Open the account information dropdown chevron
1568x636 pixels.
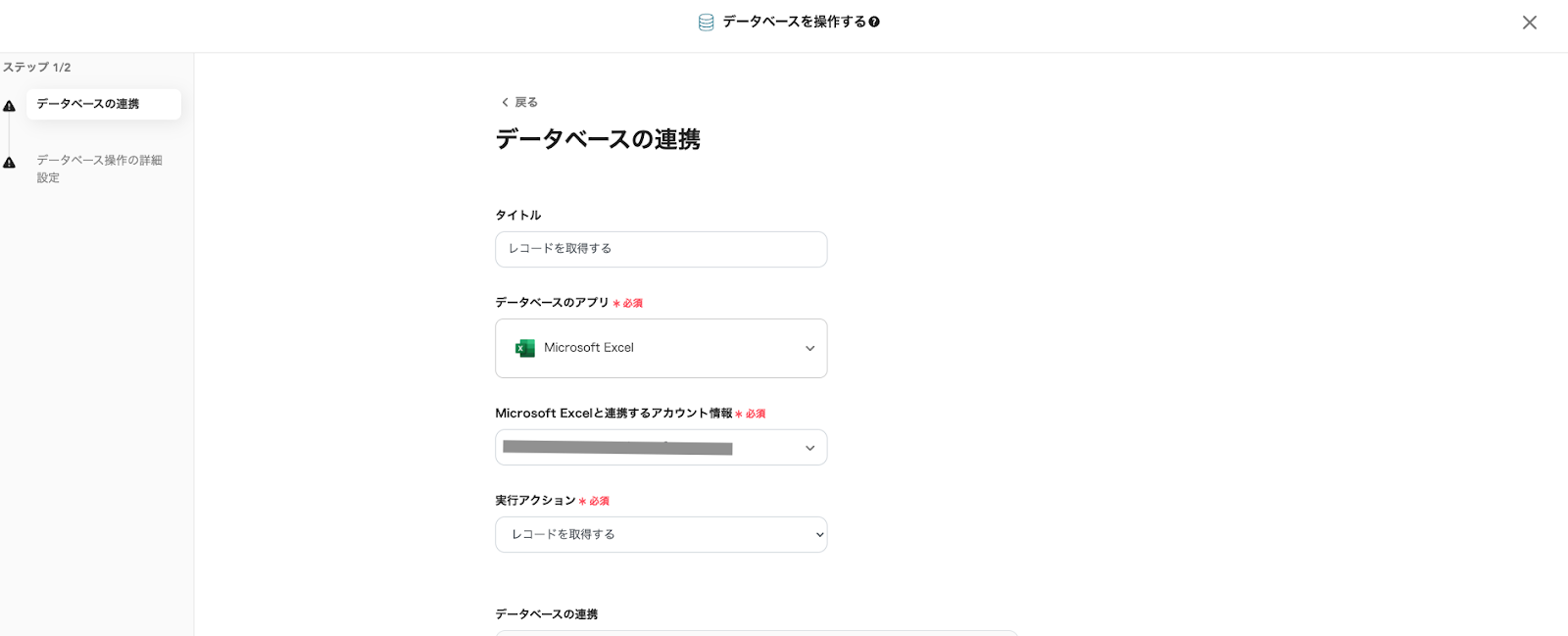point(809,448)
